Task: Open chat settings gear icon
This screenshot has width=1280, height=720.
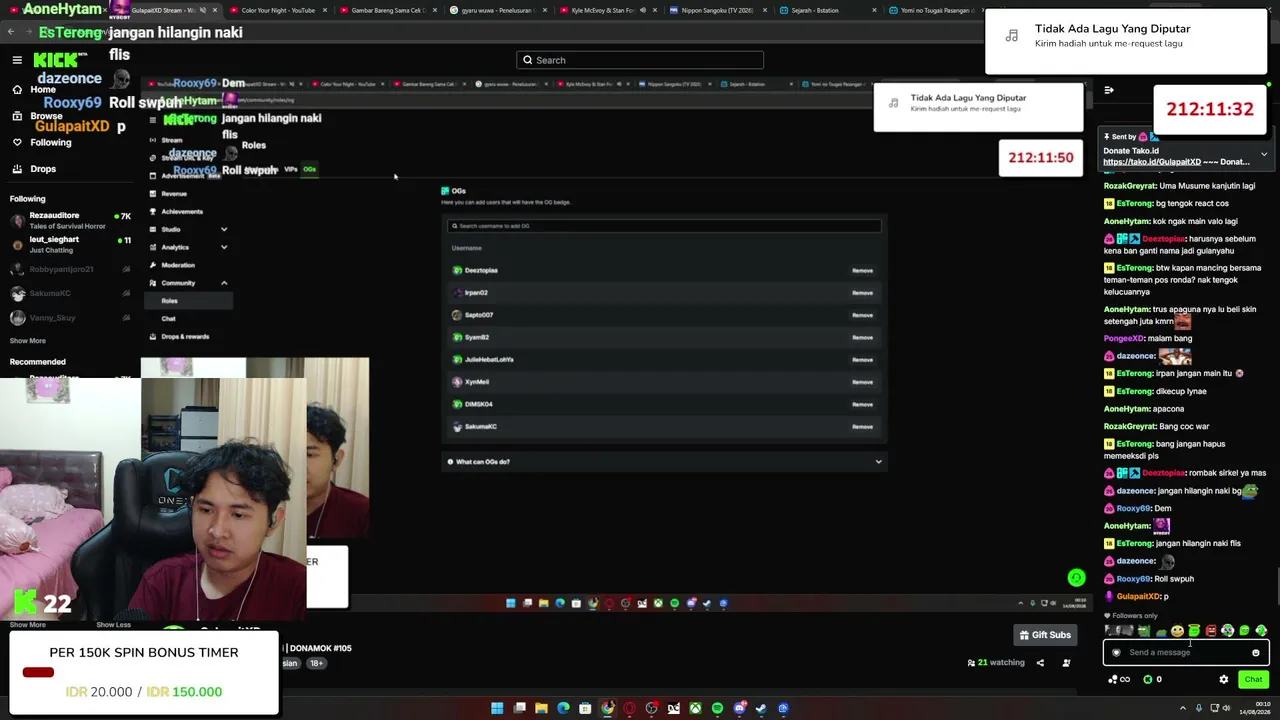Action: 1223,679
